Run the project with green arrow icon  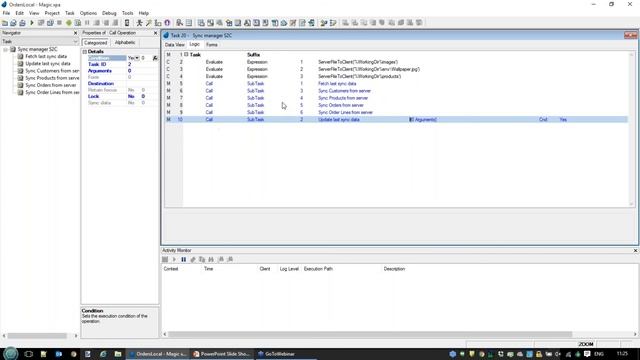32,23
